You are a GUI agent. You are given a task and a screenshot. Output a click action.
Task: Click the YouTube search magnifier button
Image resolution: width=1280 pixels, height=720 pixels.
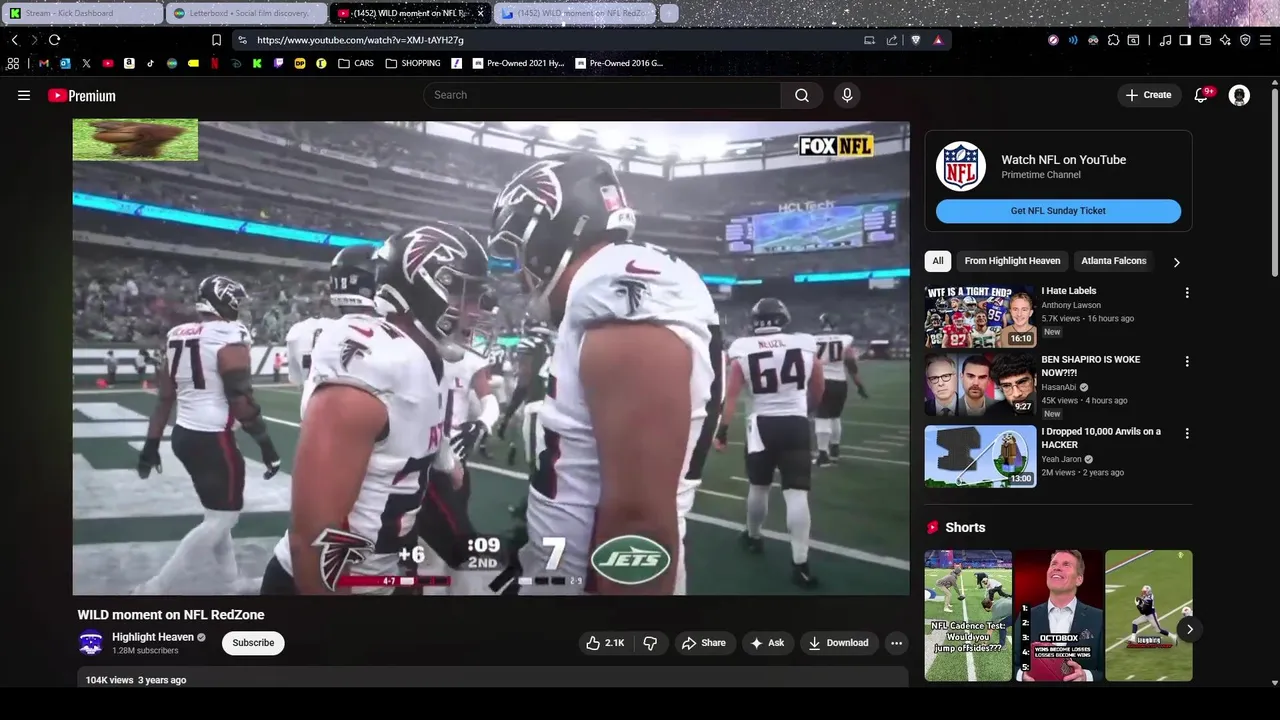[802, 95]
